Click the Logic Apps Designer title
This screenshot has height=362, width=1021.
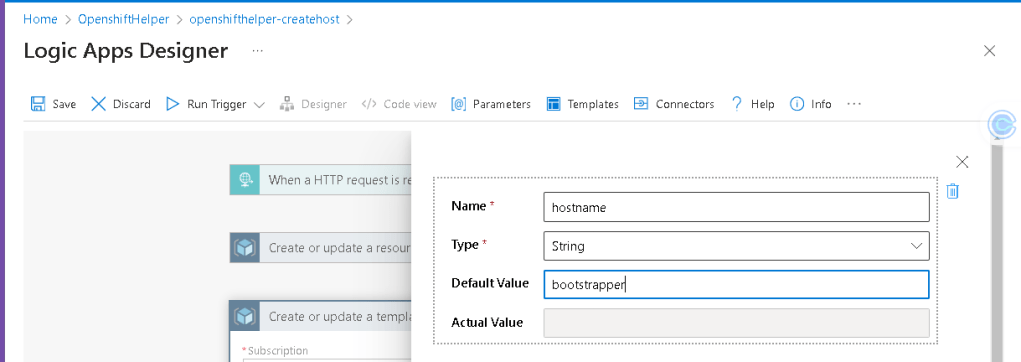tap(126, 51)
